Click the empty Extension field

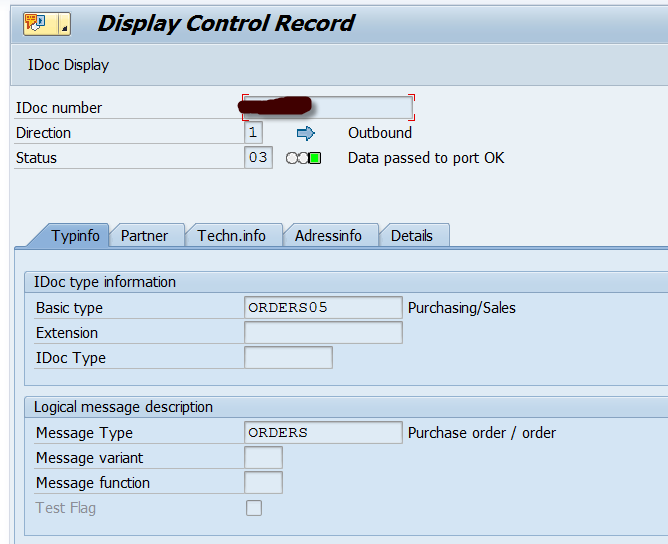click(323, 333)
